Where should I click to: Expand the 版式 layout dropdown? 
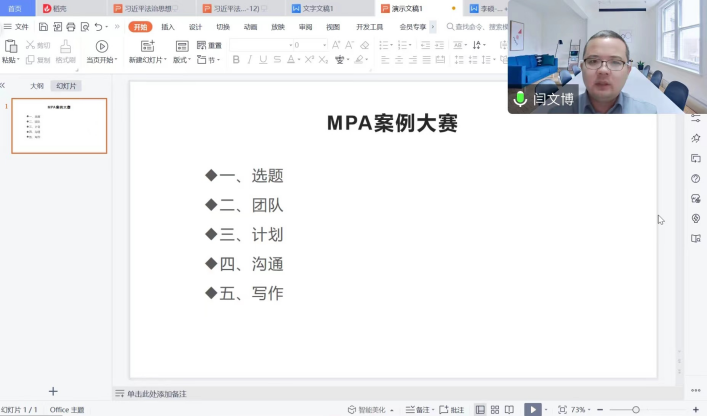(182, 60)
